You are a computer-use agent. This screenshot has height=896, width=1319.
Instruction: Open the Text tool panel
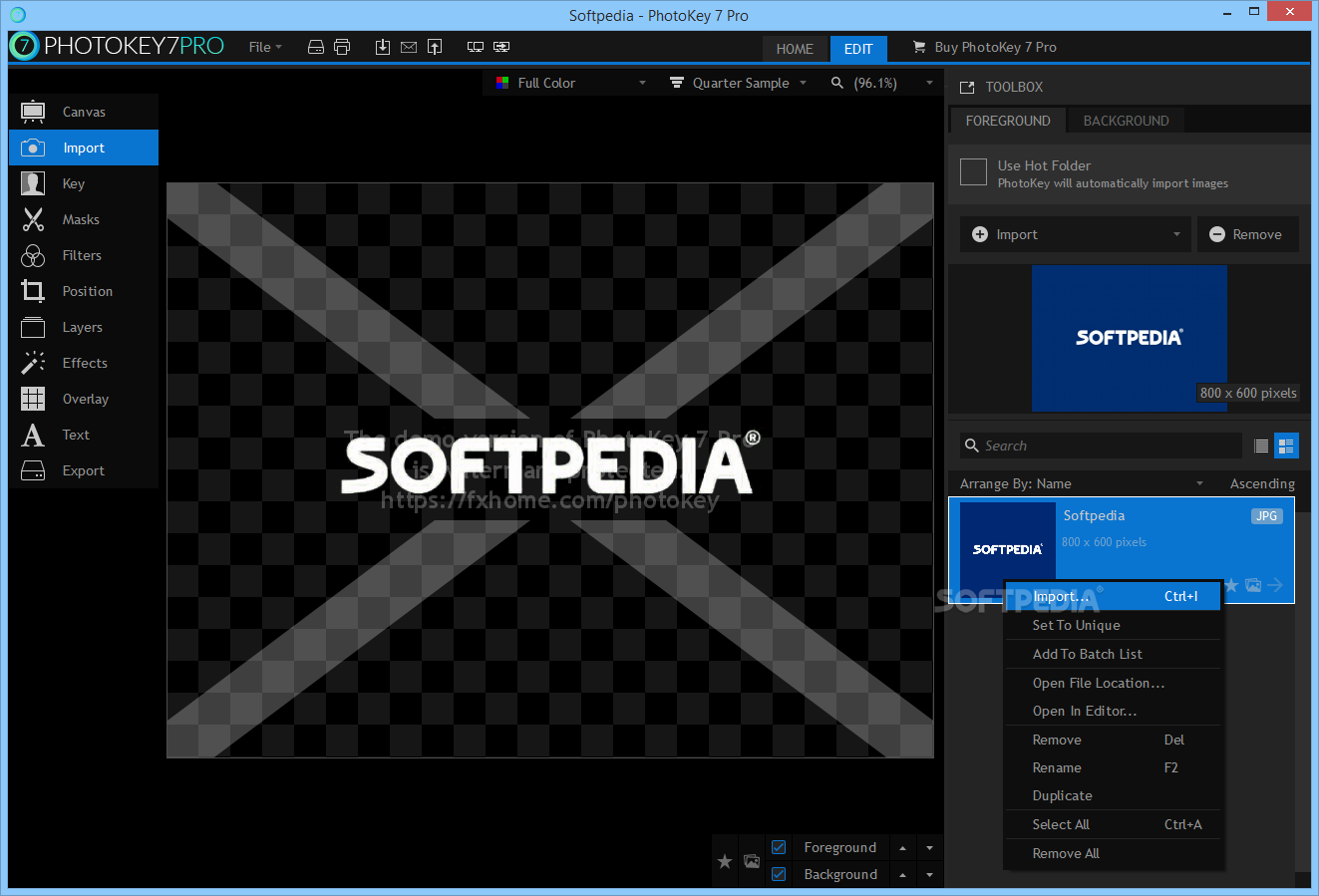pos(84,435)
